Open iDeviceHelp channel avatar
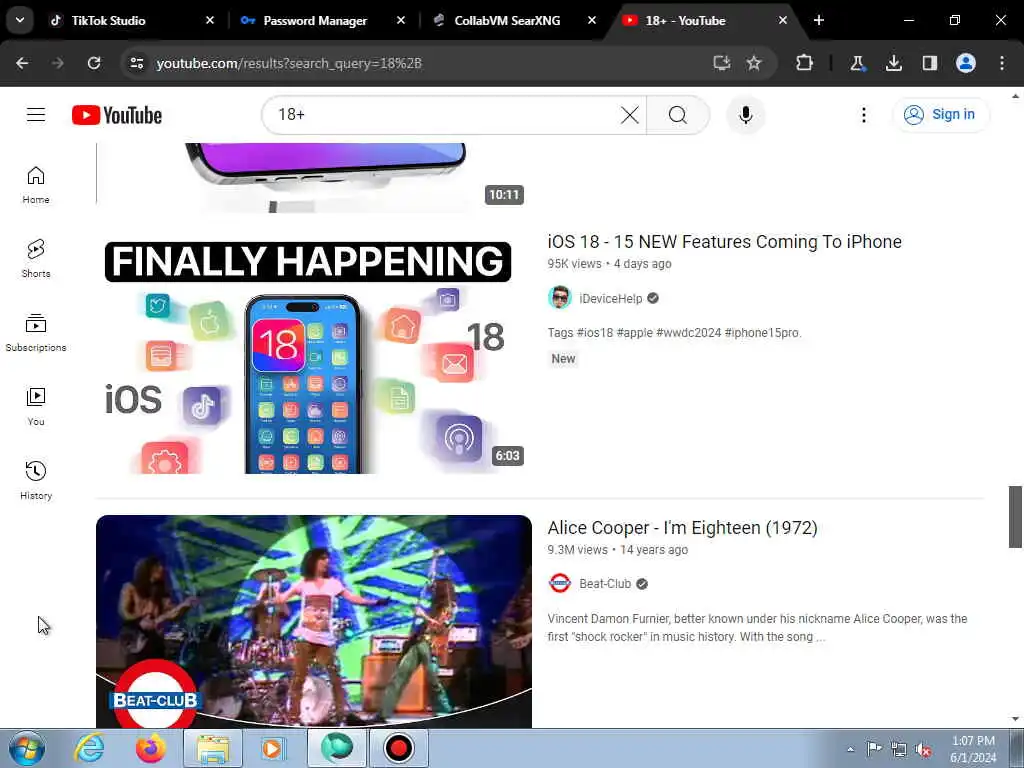The height and width of the screenshot is (768, 1024). point(560,298)
